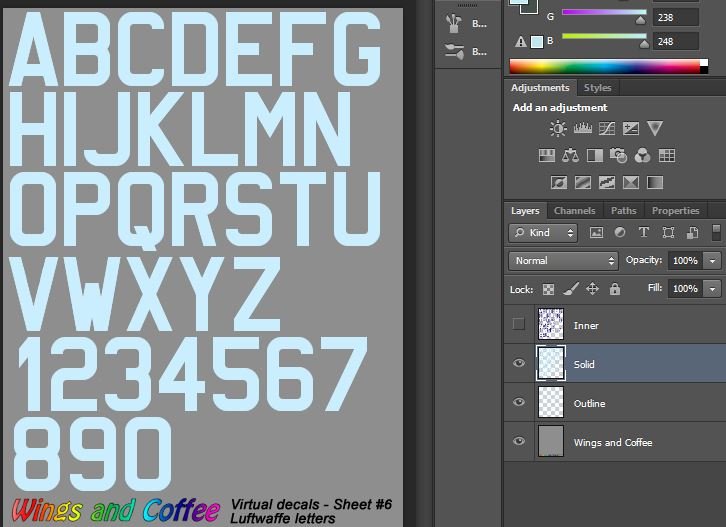
Task: Open the Normal blending mode dropdown
Action: coord(564,261)
